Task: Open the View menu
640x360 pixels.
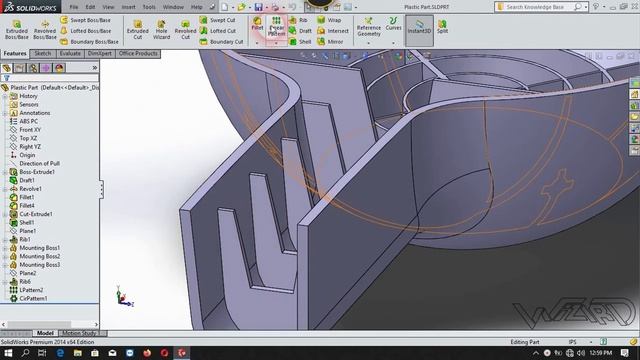Action: 108,7
